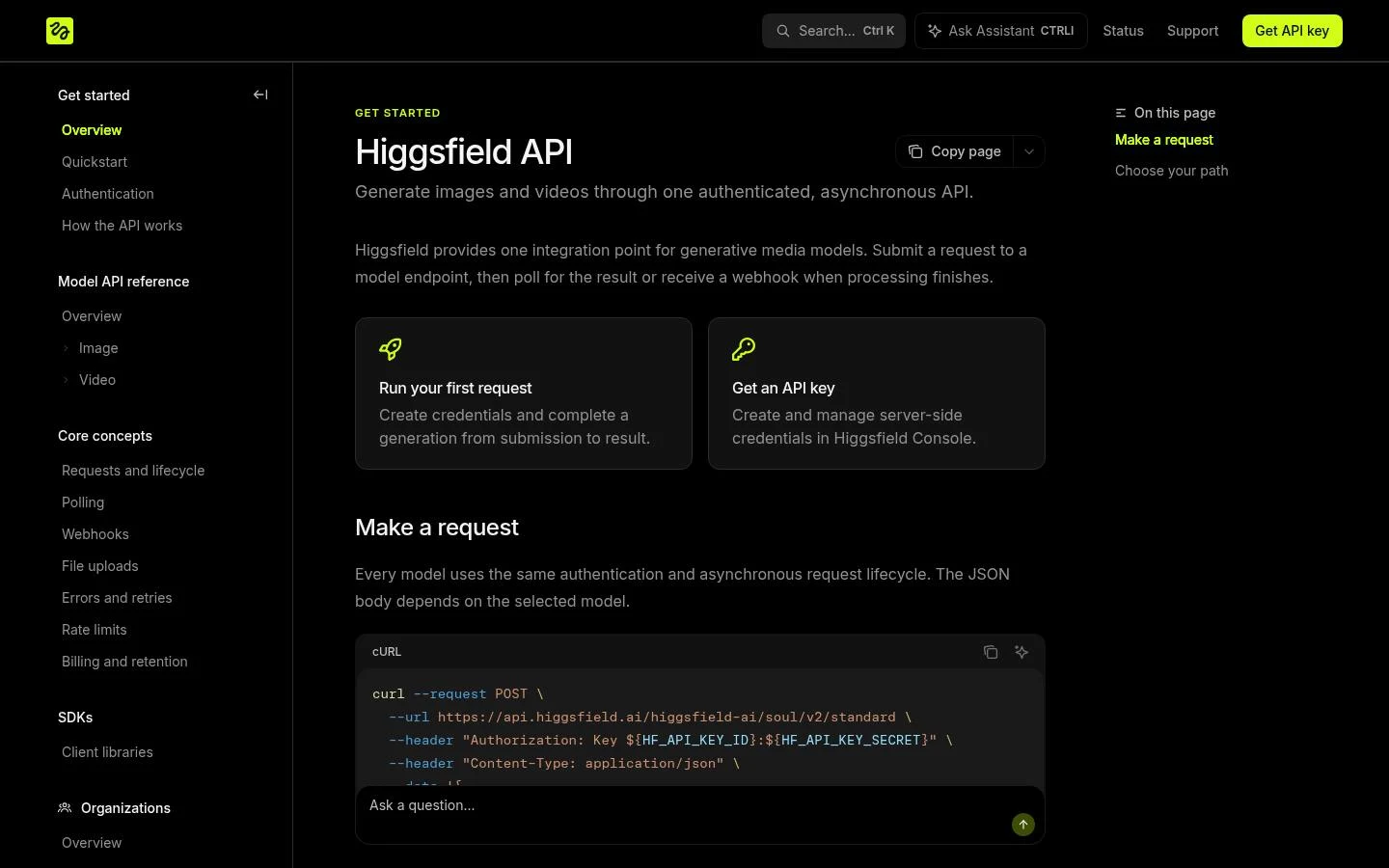The height and width of the screenshot is (868, 1389).
Task: Copy the cURL code snippet
Action: click(x=991, y=652)
